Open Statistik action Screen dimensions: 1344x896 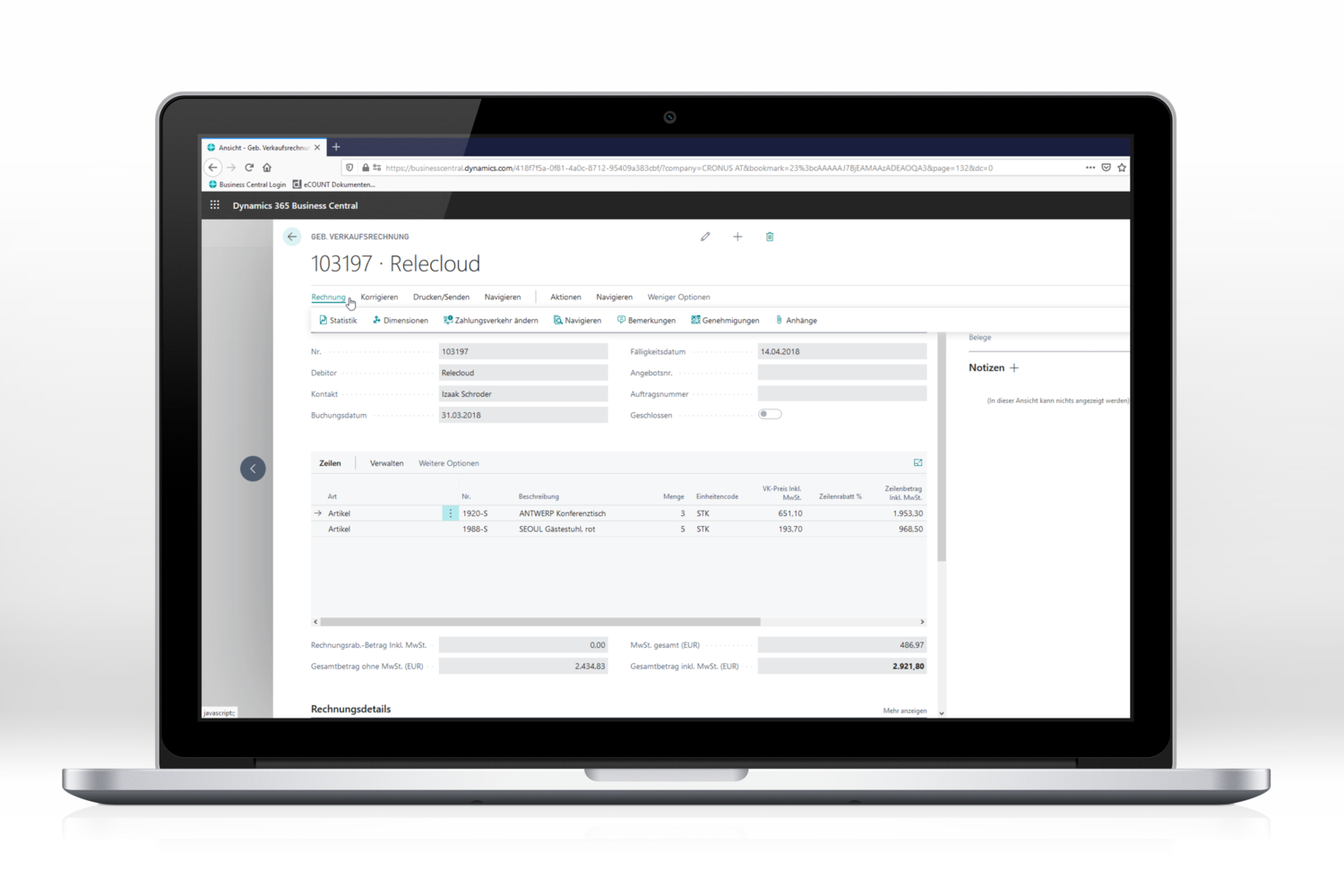(x=338, y=320)
